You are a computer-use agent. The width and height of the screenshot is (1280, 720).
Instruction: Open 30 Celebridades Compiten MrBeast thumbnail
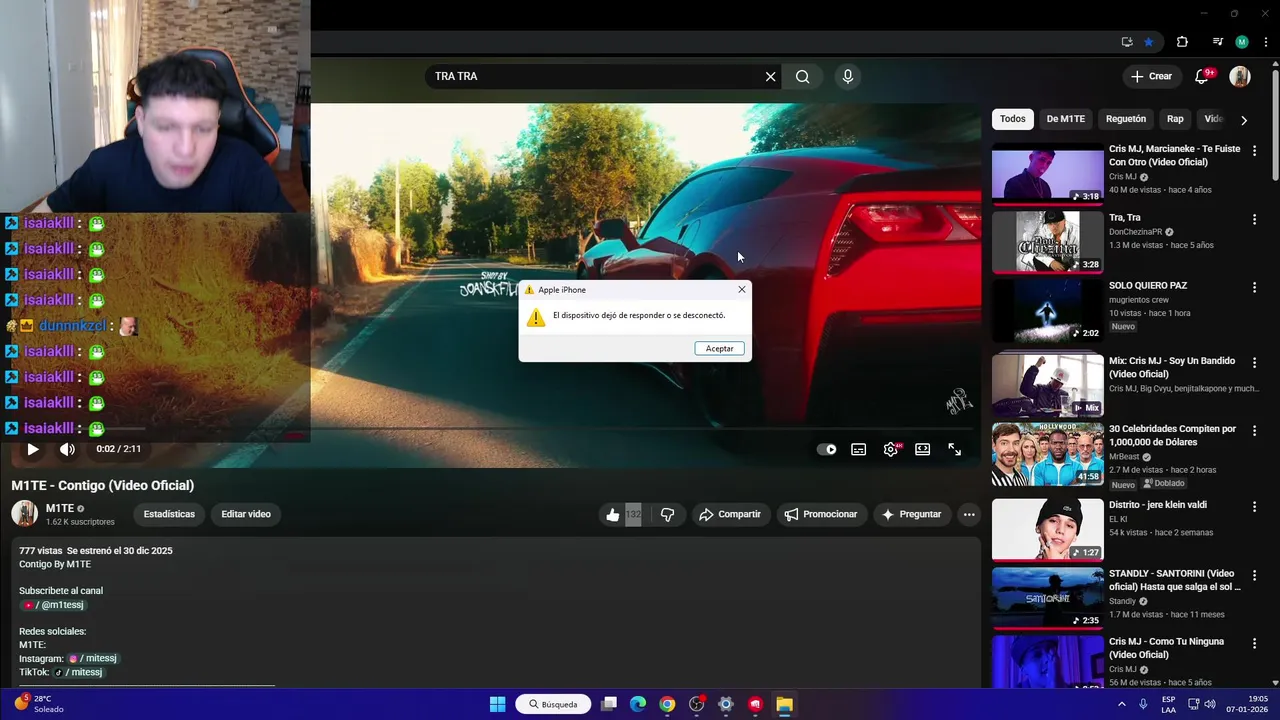point(1047,454)
